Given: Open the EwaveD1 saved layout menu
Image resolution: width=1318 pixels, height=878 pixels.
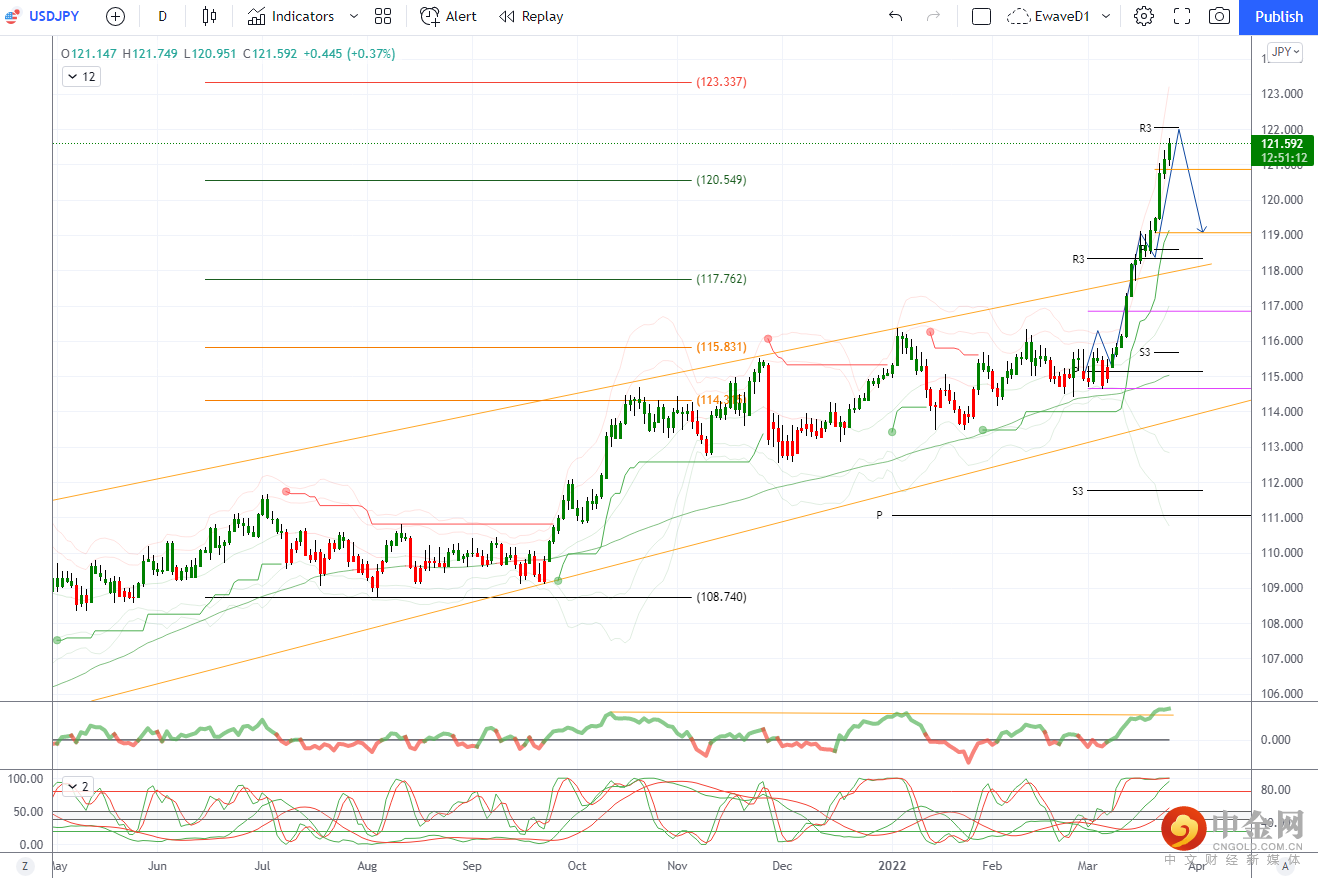Looking at the screenshot, I should coord(1061,16).
